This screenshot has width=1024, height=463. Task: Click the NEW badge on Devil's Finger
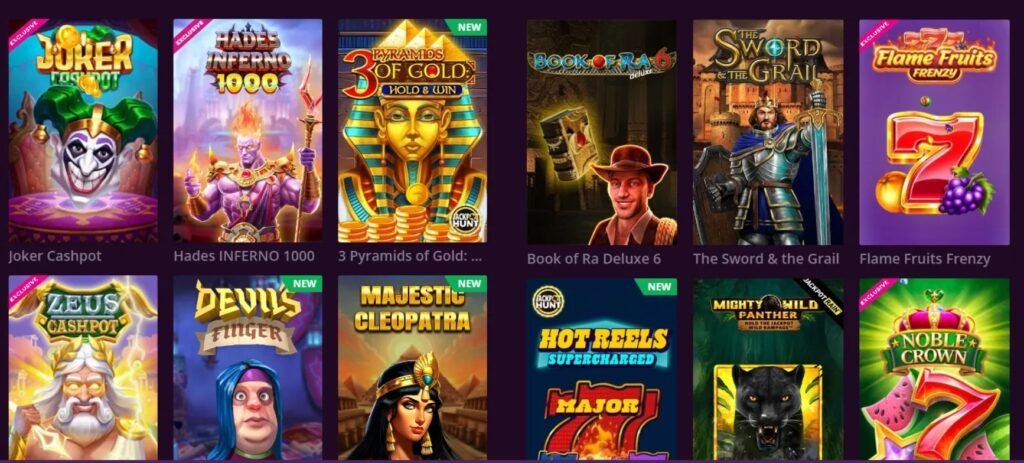coord(304,284)
